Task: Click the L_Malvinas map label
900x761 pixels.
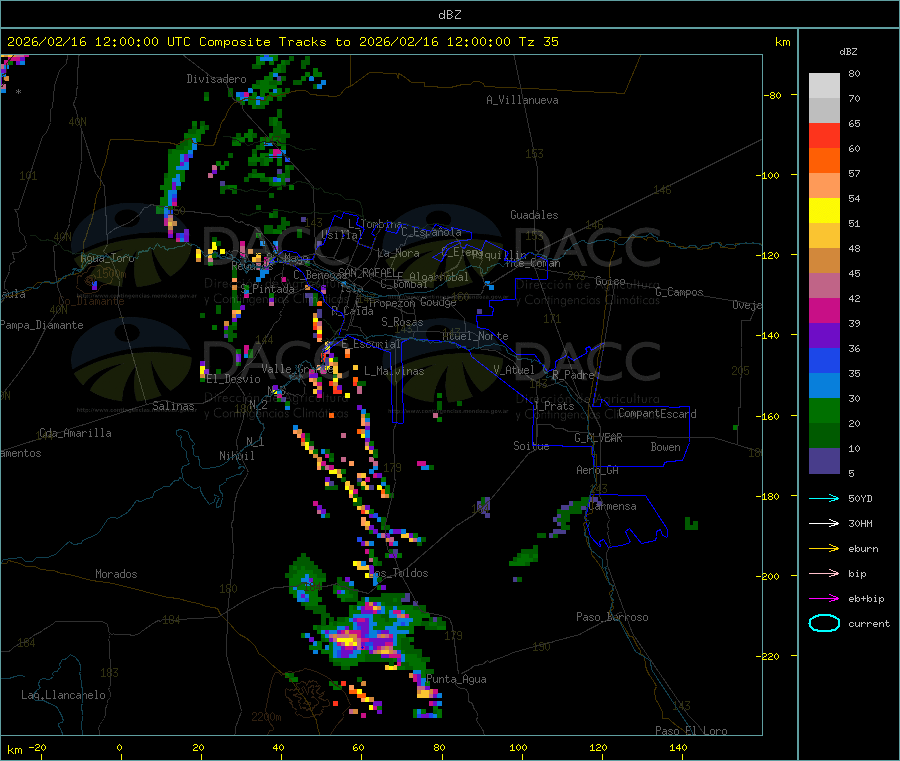Action: [x=394, y=371]
